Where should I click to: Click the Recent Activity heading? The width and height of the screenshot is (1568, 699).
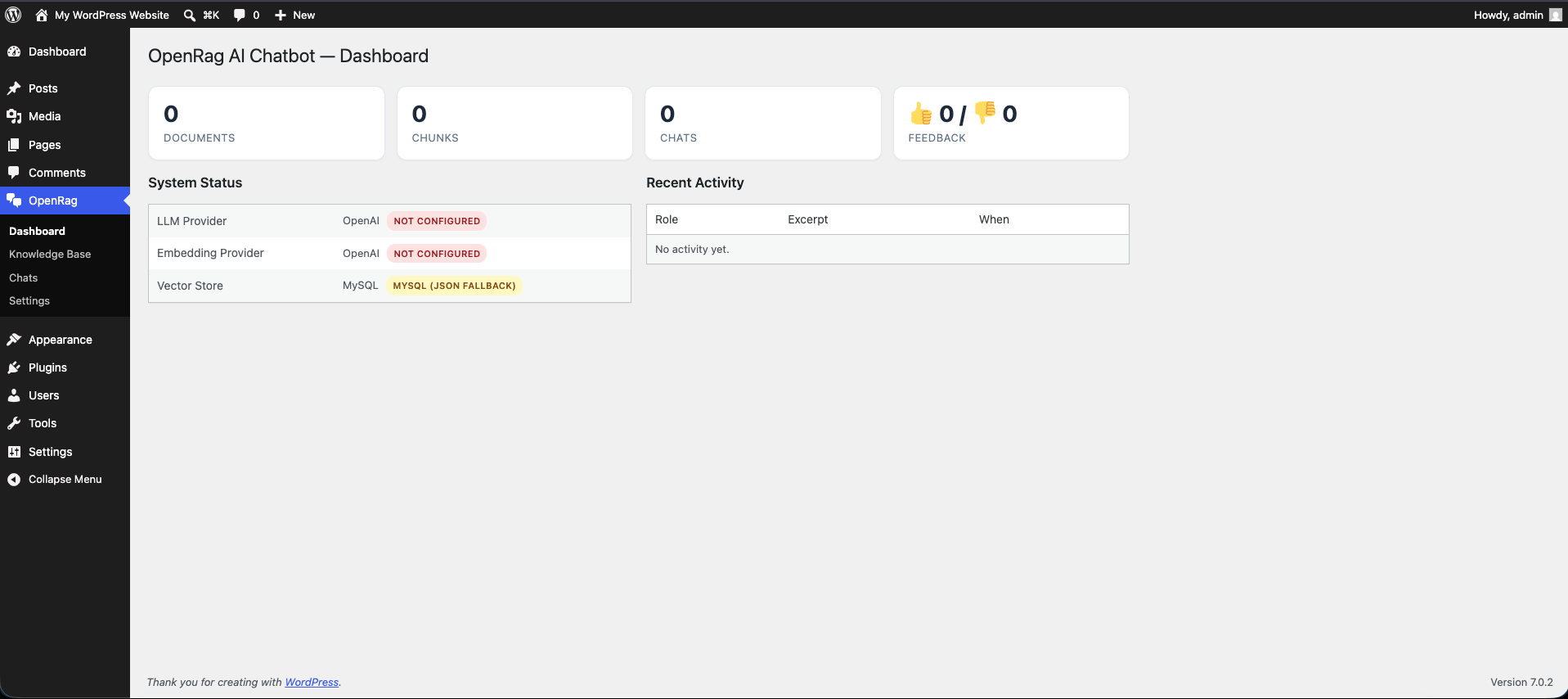click(x=695, y=183)
